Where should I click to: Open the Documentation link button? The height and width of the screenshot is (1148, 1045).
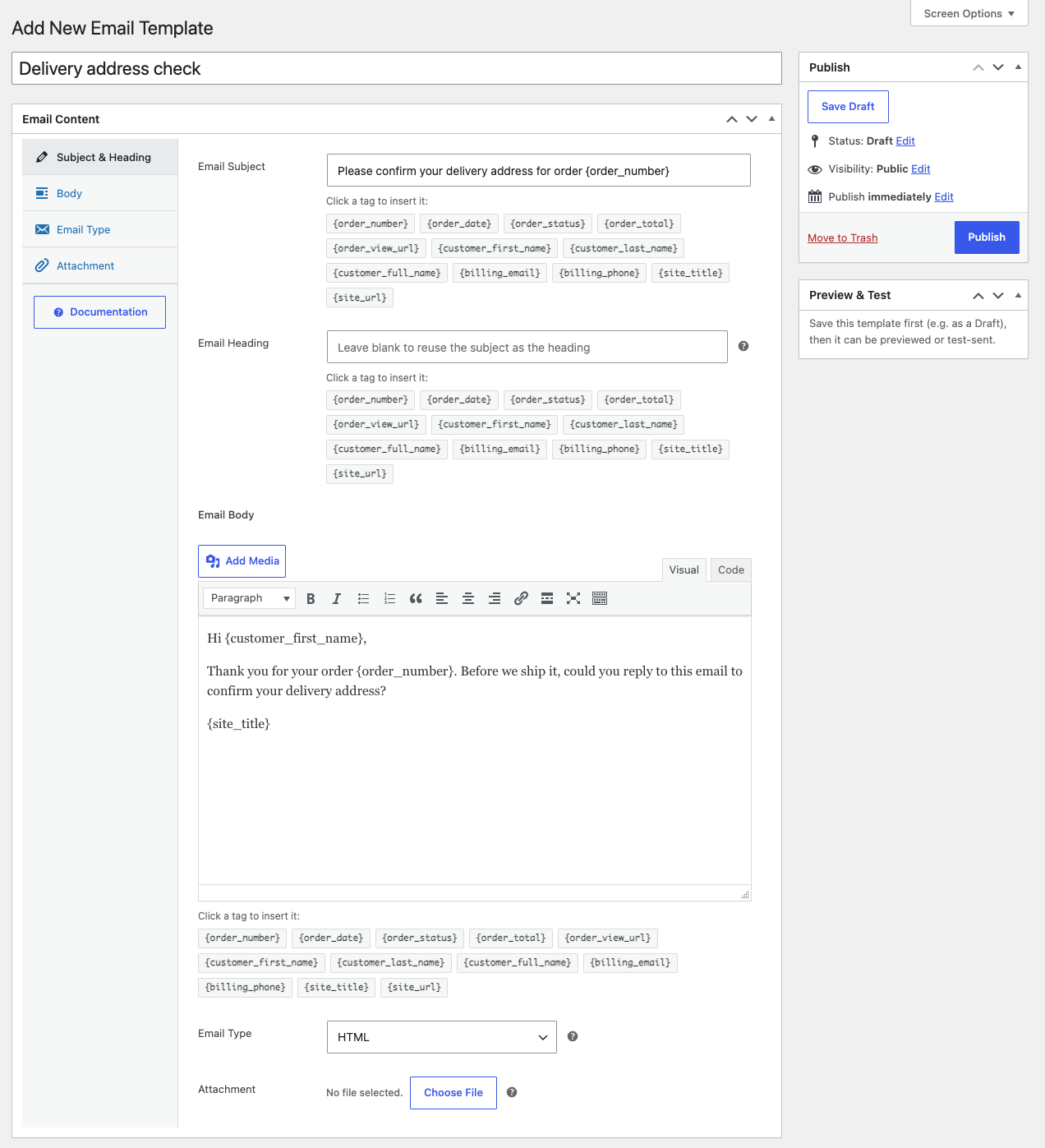click(99, 312)
